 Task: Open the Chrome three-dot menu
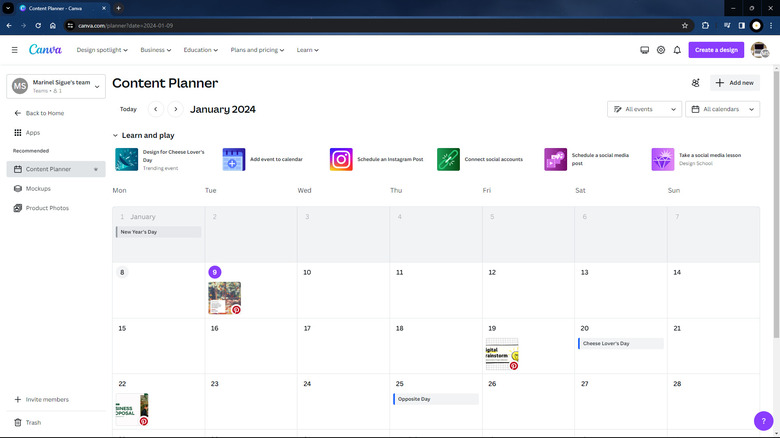click(x=771, y=25)
